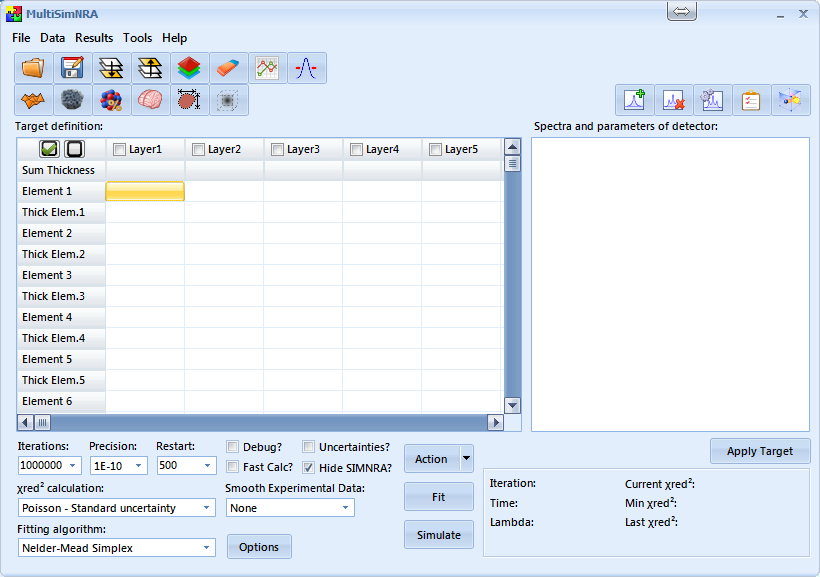
Task: Open the Help menu
Action: click(x=174, y=38)
